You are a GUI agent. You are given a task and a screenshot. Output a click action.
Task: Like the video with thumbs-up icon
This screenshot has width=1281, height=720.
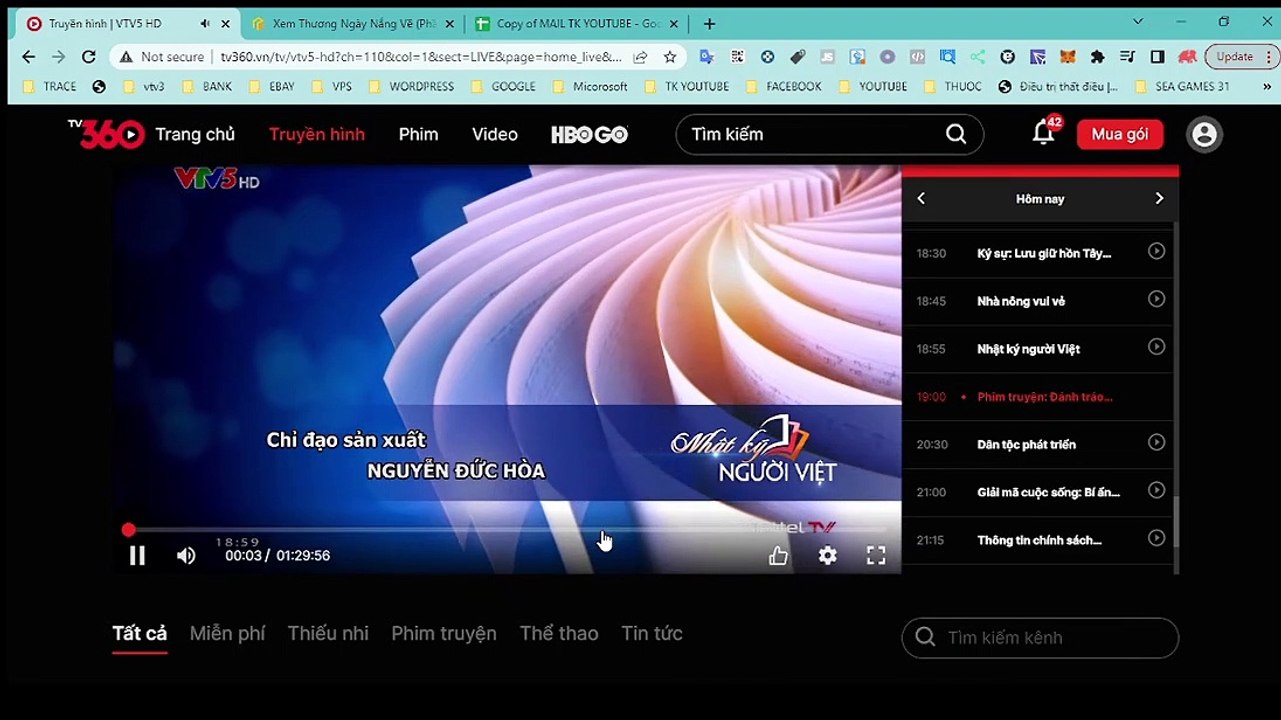778,555
